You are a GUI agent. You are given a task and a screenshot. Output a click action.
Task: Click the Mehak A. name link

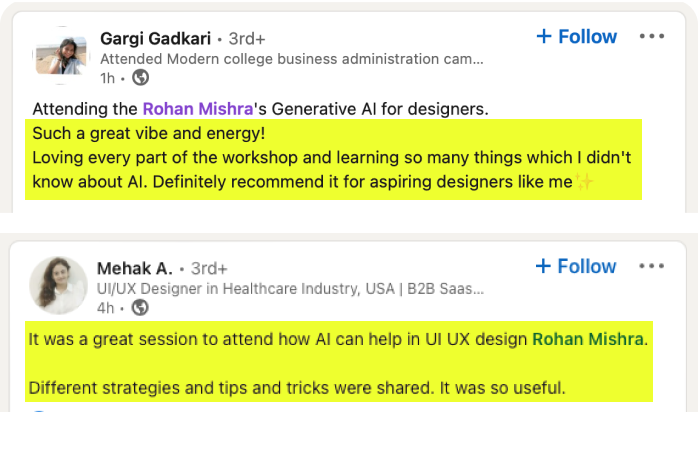click(x=135, y=268)
